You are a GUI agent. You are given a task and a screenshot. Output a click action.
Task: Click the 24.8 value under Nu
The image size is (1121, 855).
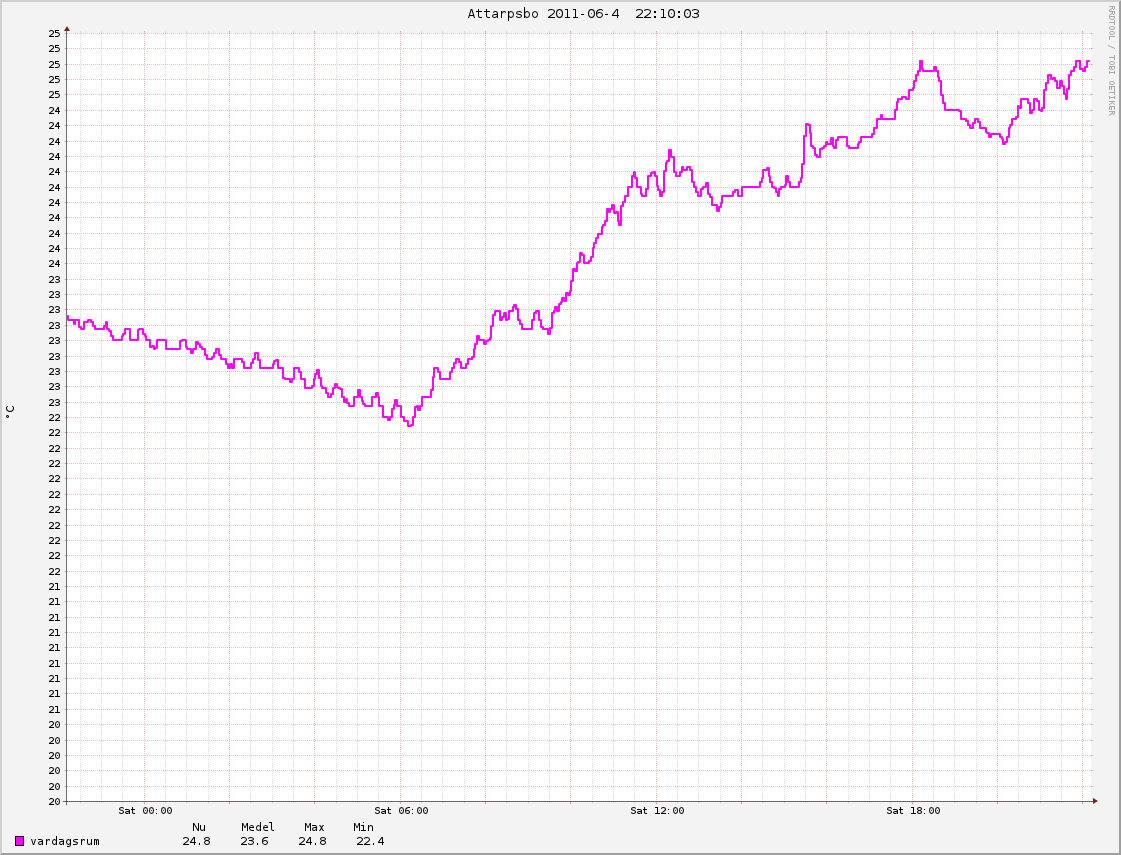pos(196,841)
